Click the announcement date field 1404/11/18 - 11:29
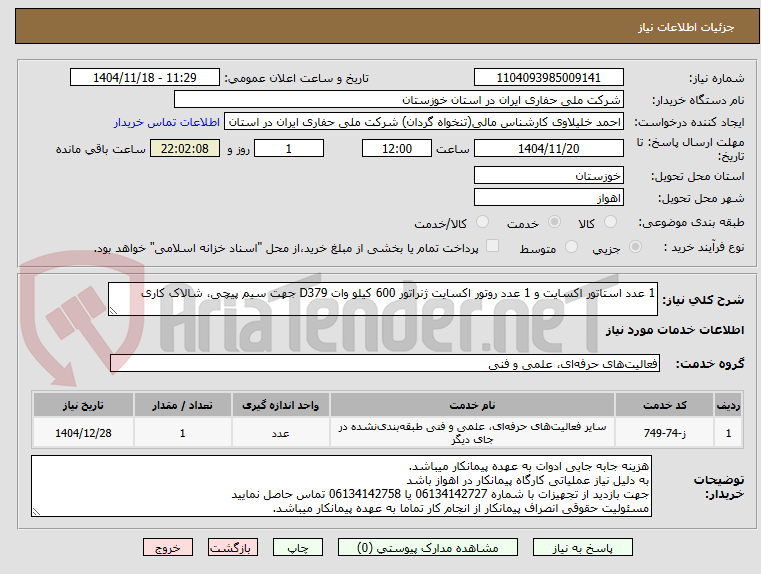The height and width of the screenshot is (574, 761). 145,78
